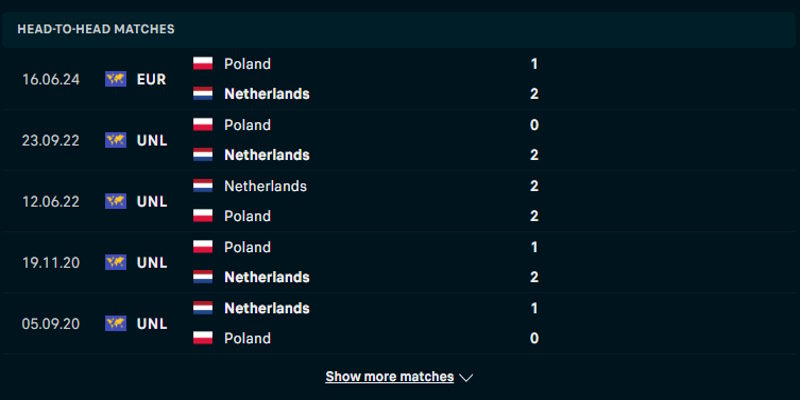Click Poland flag in the 23.09.22 match
Screen dimensions: 800x400
pos(203,125)
